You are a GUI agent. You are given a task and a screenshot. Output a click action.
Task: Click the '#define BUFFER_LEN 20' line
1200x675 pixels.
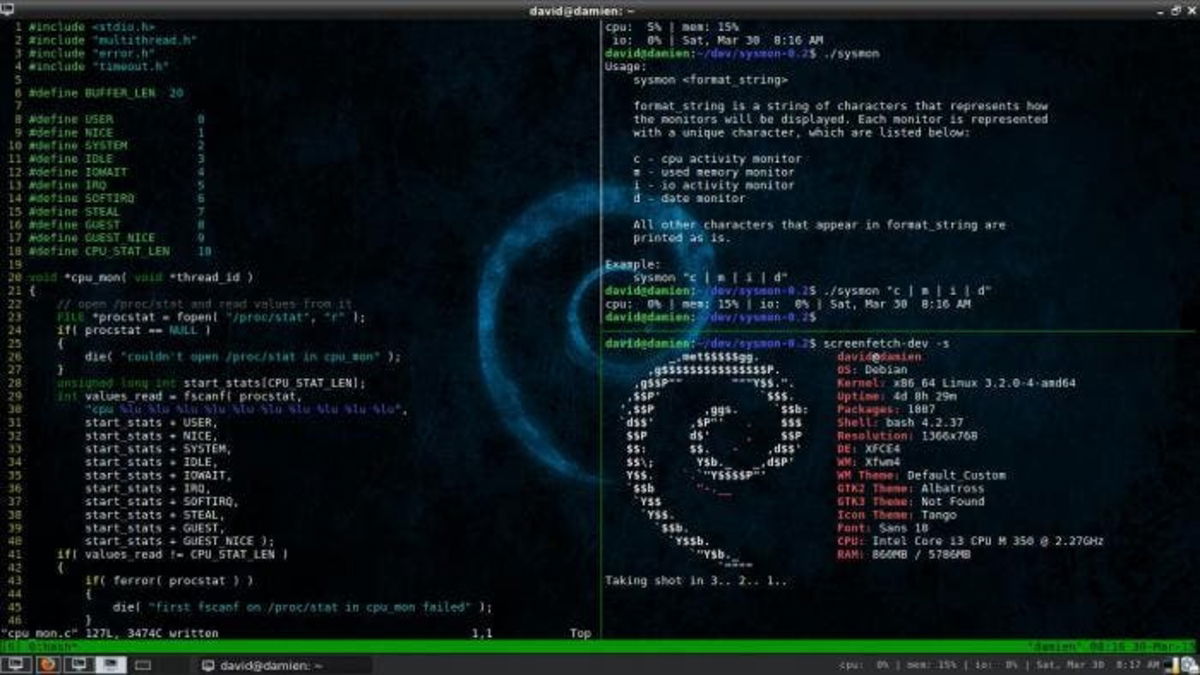[x=106, y=92]
